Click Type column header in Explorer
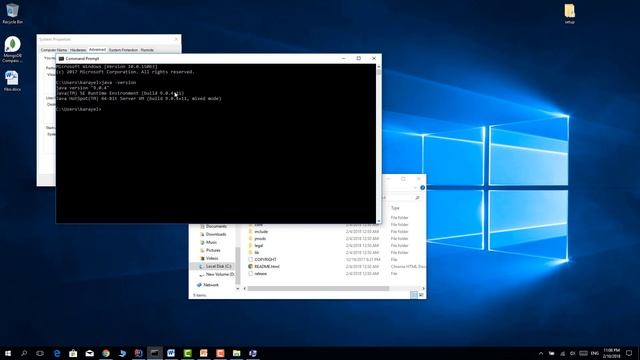The width and height of the screenshot is (640, 360). point(395,208)
